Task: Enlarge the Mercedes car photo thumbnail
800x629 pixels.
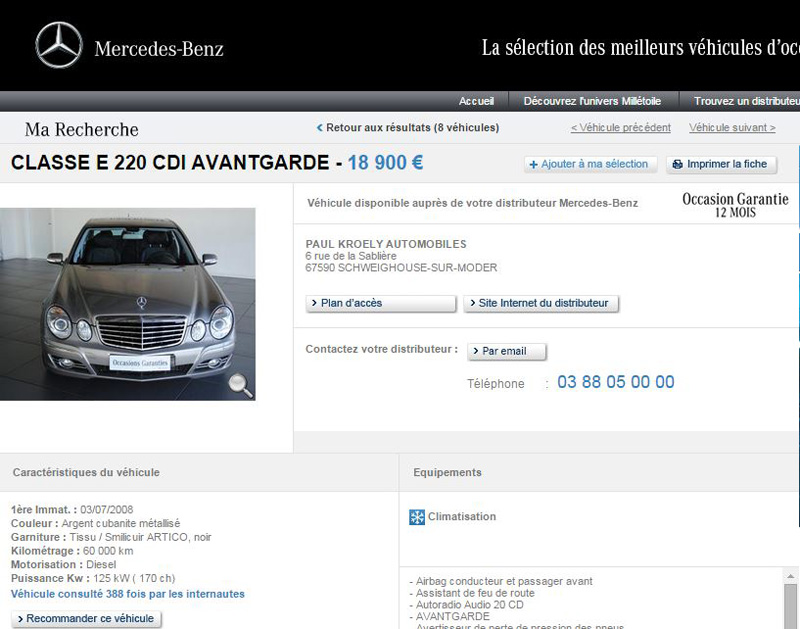Action: (128, 304)
